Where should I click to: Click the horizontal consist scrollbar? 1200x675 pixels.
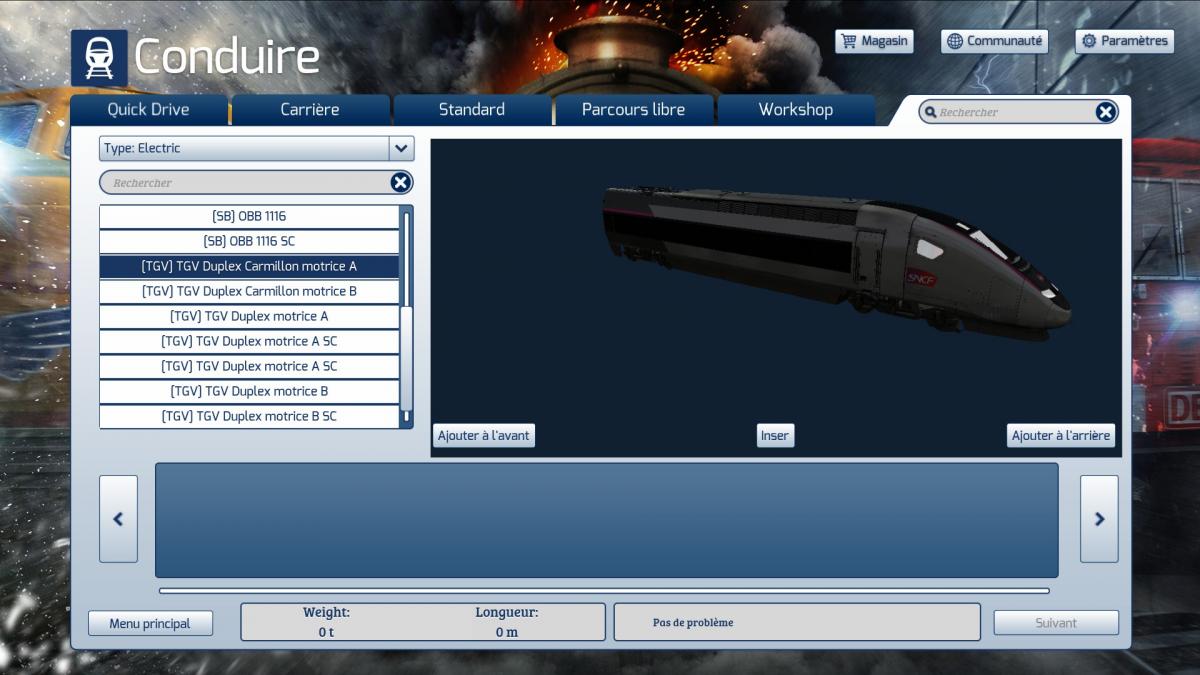coord(605,590)
